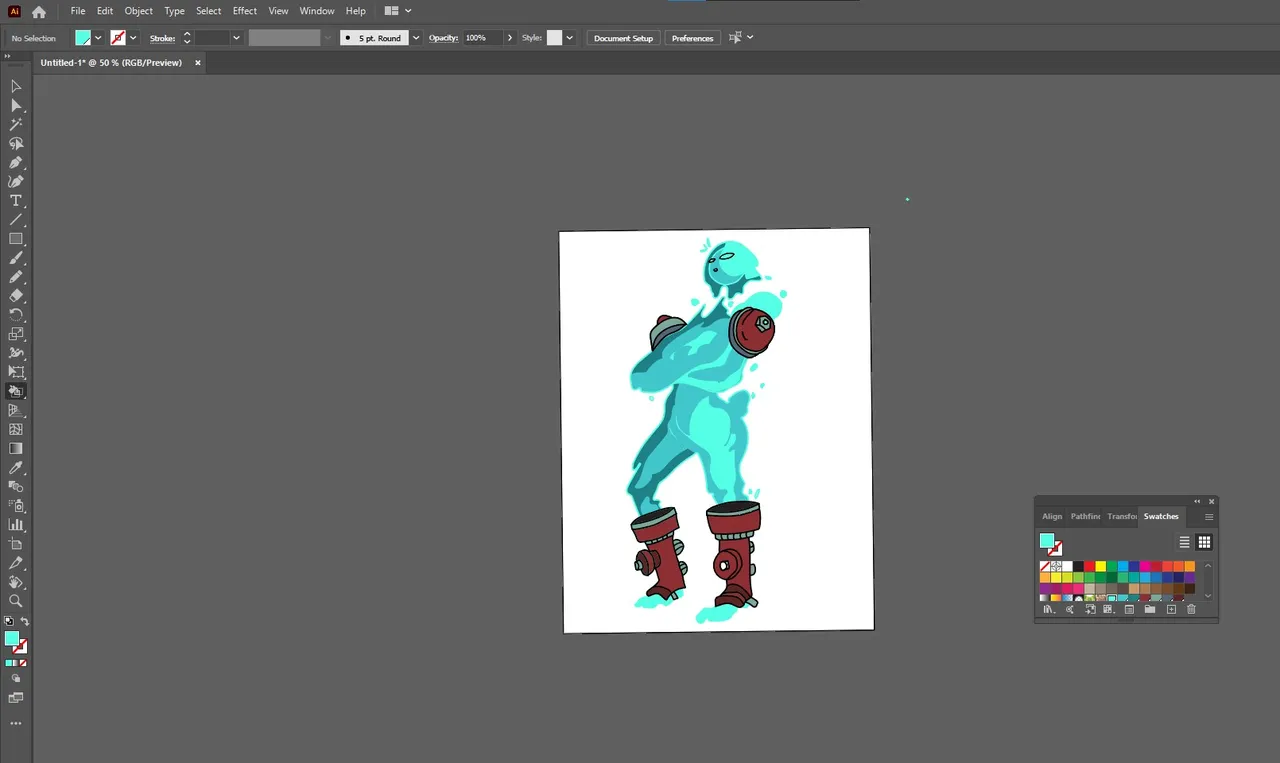Select the Mesh tool
Viewport: 1280px width, 763px height.
click(16, 429)
